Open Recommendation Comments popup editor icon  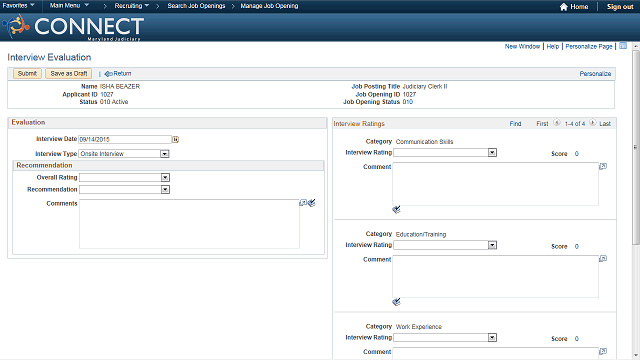[303, 202]
